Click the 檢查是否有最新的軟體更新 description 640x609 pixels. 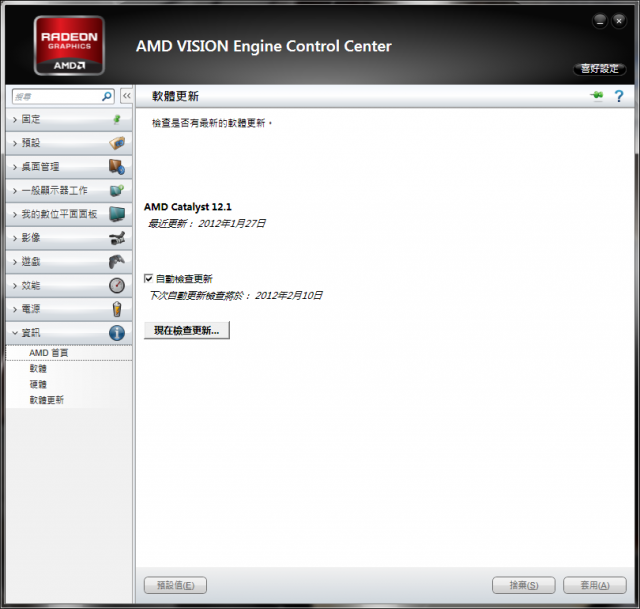point(212,123)
